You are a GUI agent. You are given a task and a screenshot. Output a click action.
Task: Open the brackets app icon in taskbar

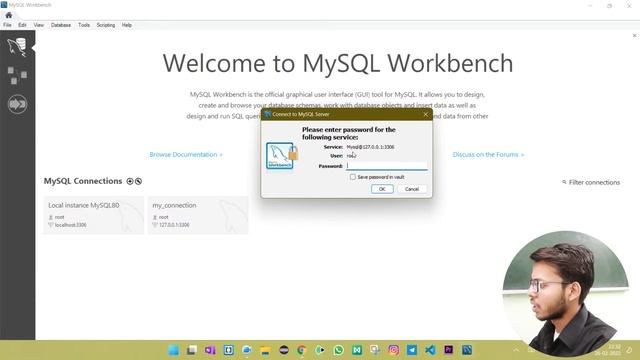[229, 350]
